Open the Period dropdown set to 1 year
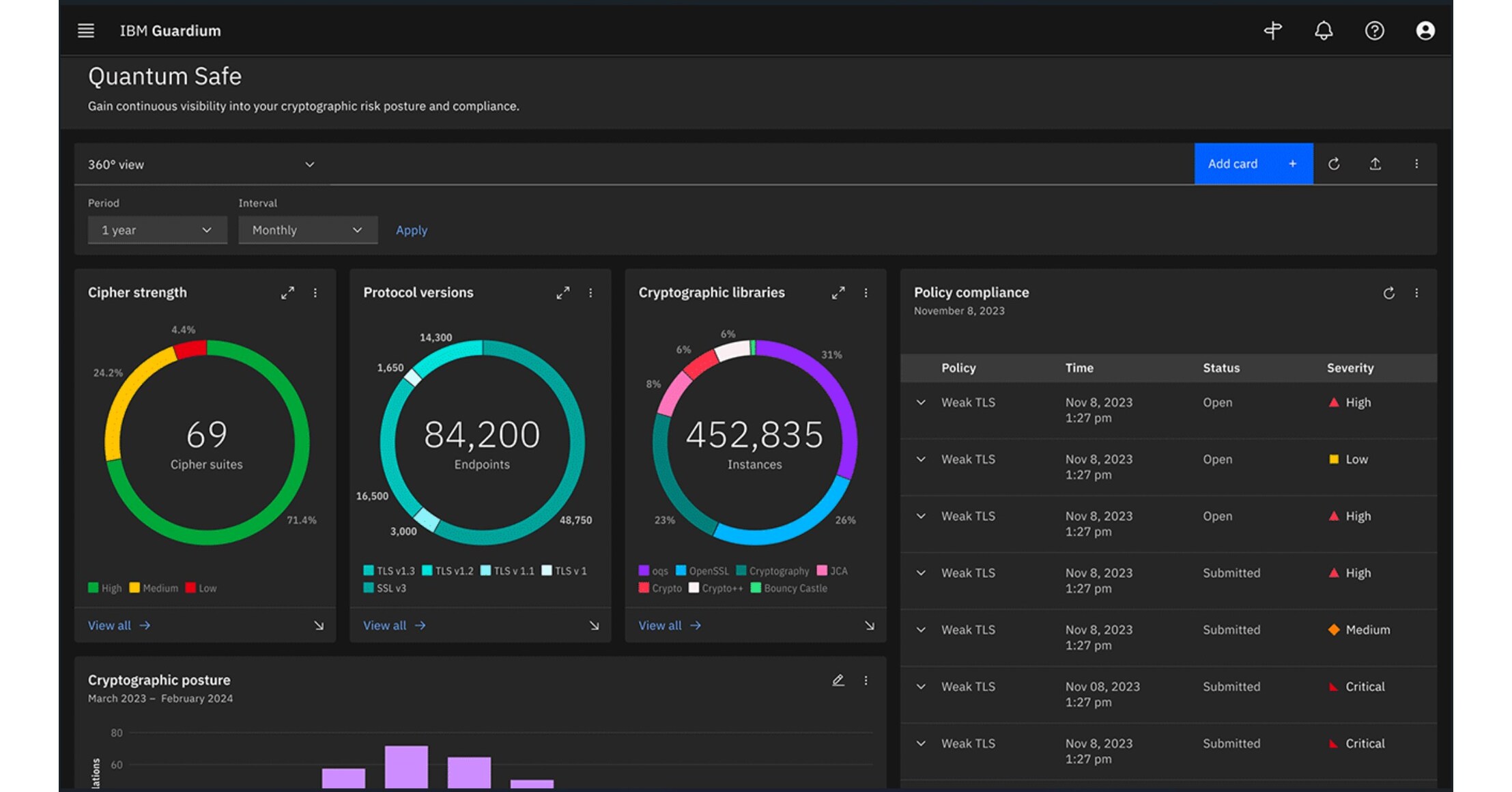 pos(157,230)
